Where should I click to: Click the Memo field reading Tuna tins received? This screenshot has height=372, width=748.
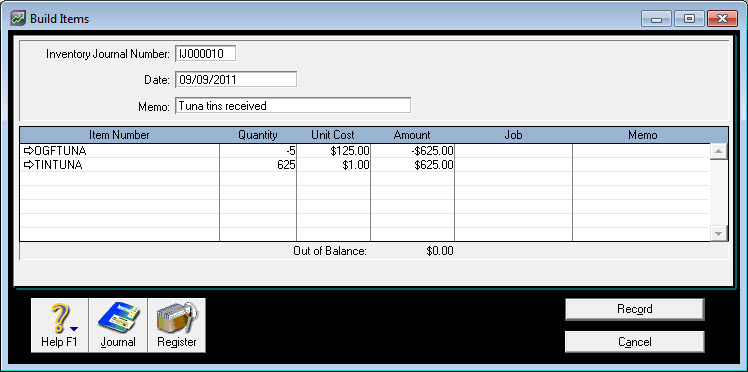tap(293, 105)
